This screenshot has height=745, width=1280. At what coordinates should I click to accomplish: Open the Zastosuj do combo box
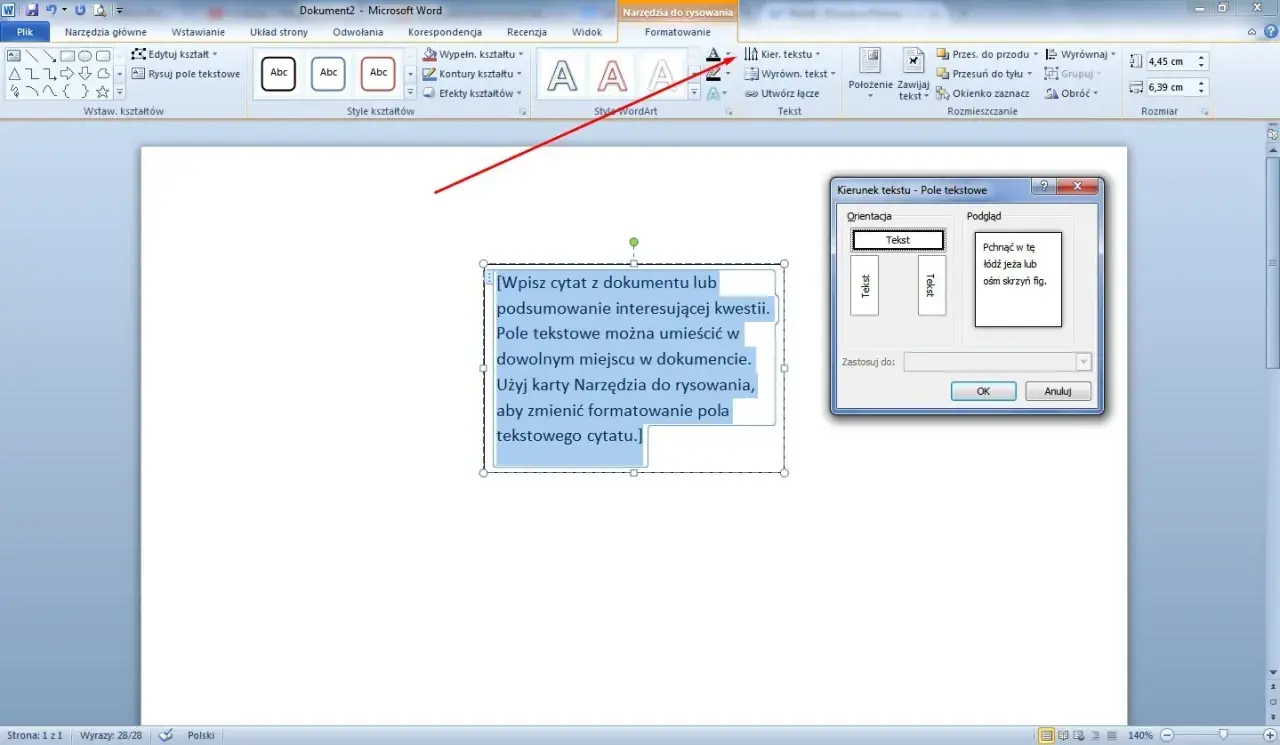tap(997, 362)
